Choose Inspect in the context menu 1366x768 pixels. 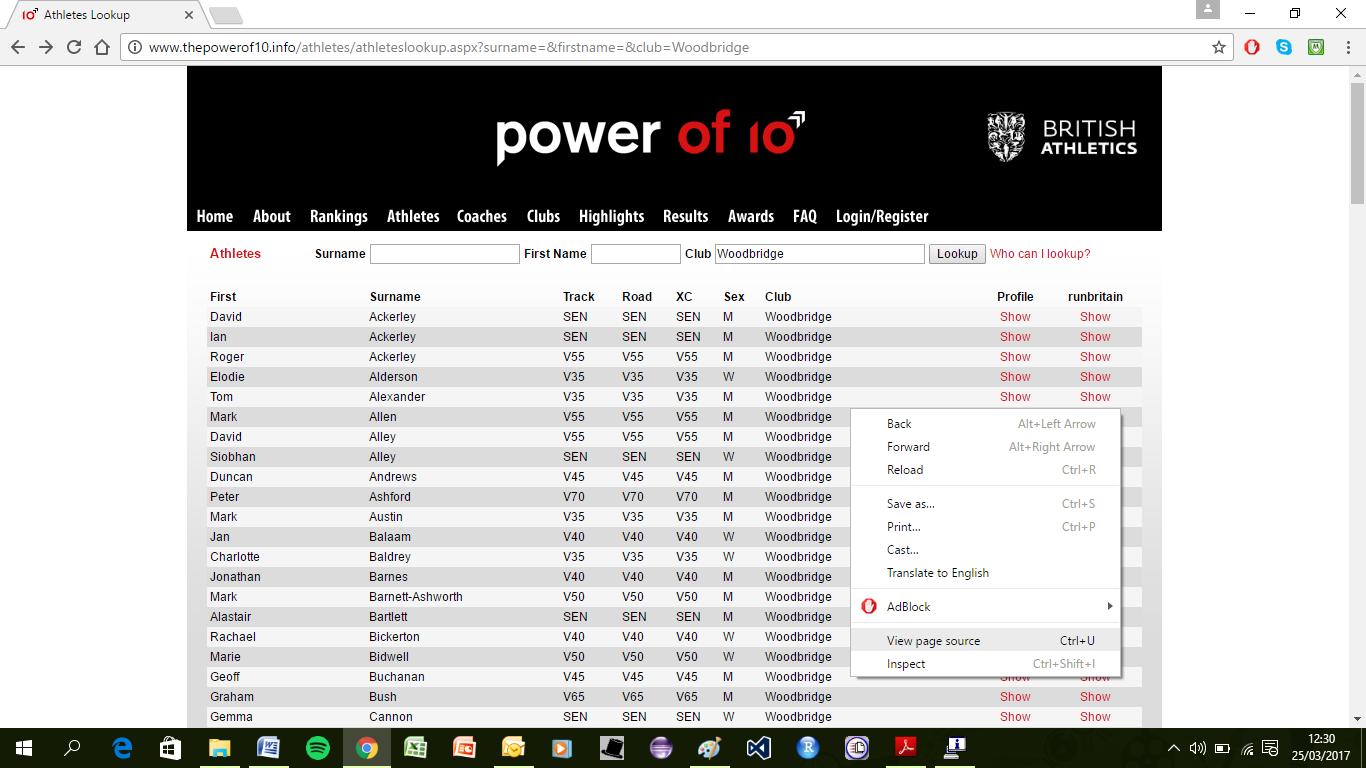[906, 664]
